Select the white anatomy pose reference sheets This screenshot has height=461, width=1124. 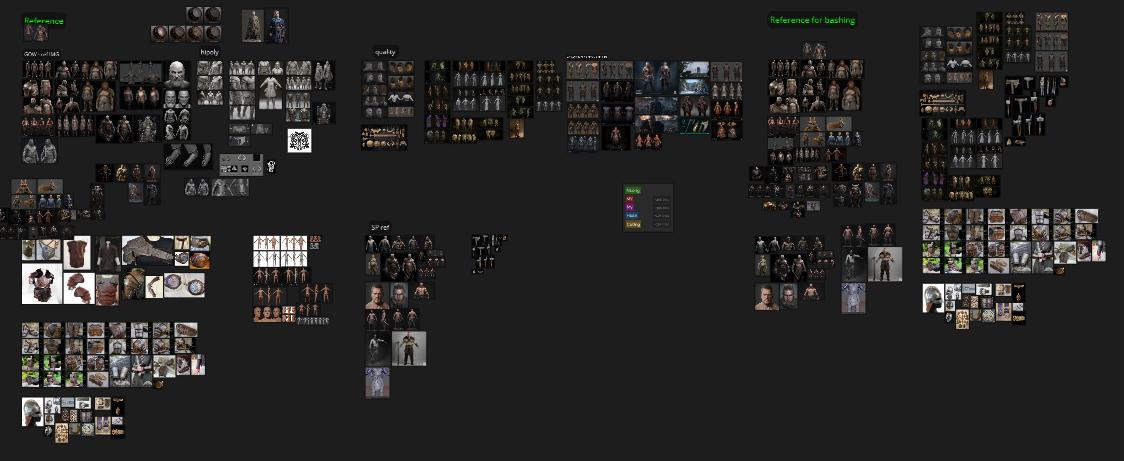point(280,252)
